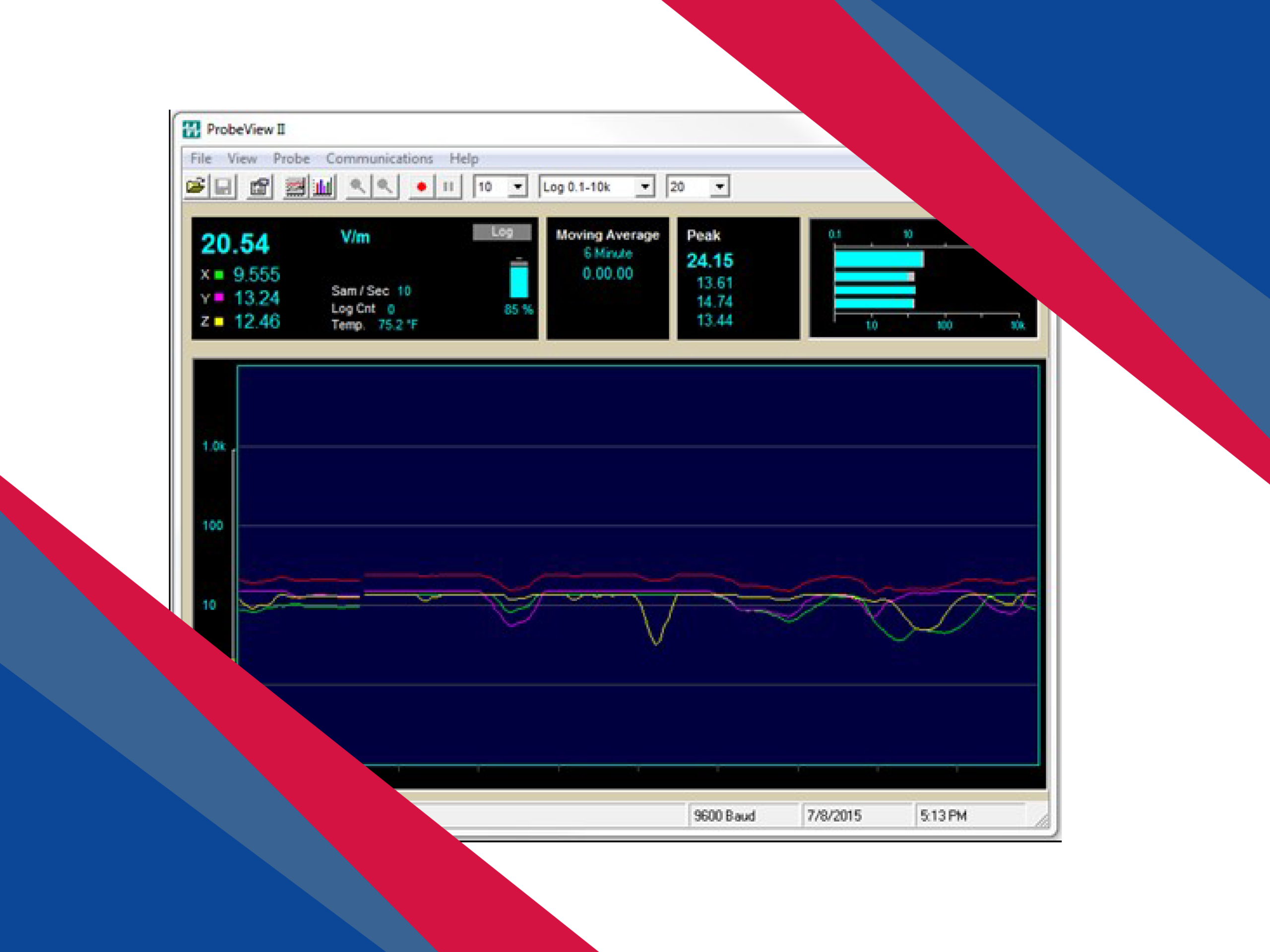Click the first zoom magnifier icon
Viewport: 1270px width, 952px height.
click(358, 187)
